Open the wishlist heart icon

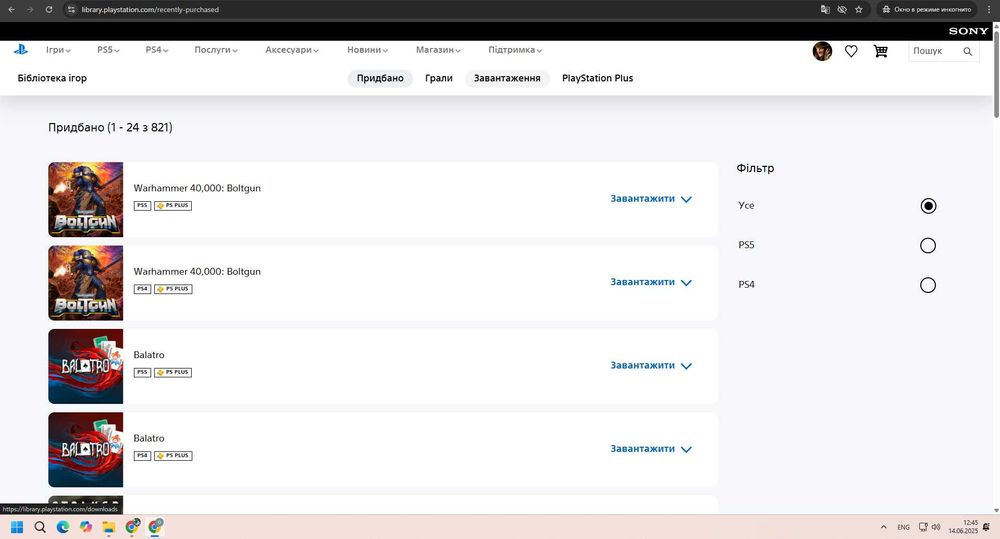[851, 51]
